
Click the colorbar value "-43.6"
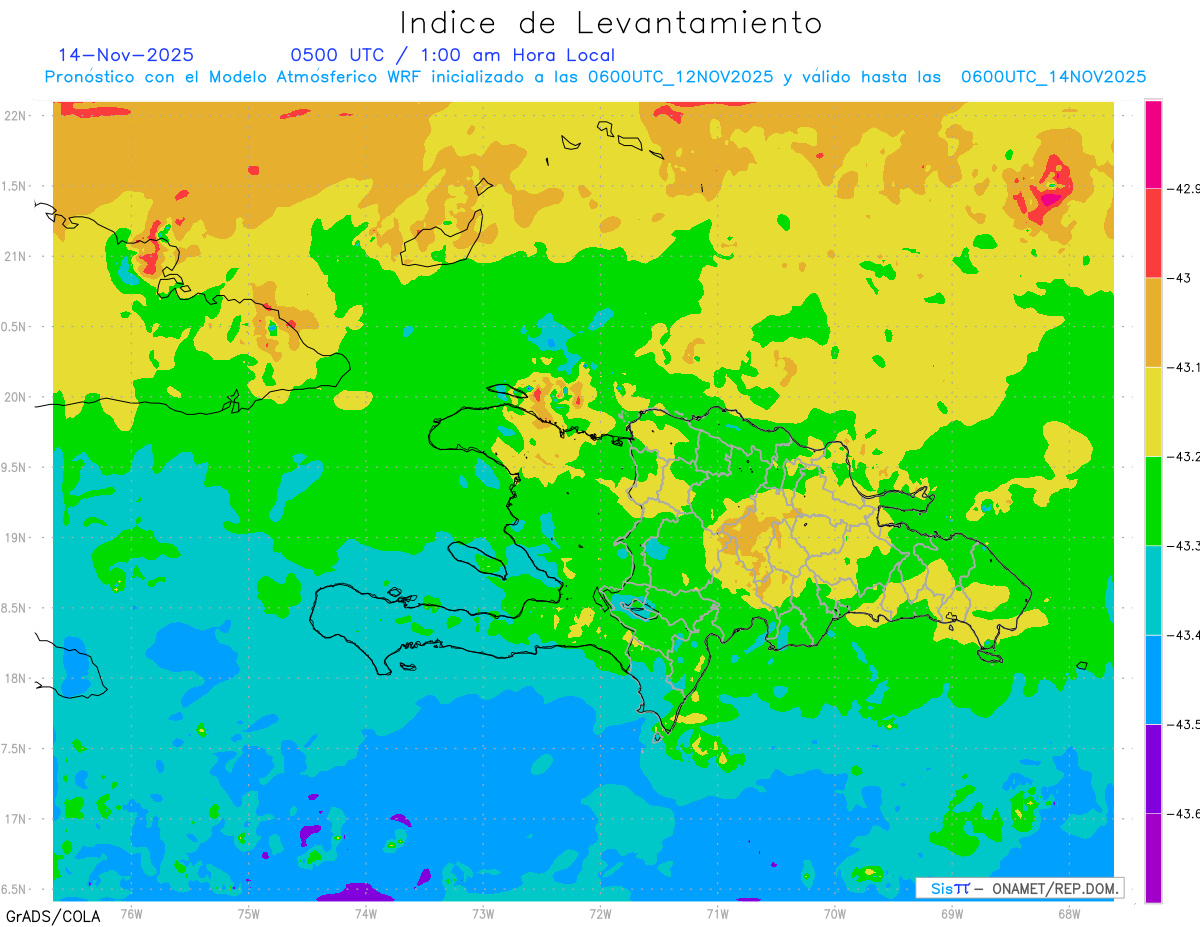tap(1184, 813)
